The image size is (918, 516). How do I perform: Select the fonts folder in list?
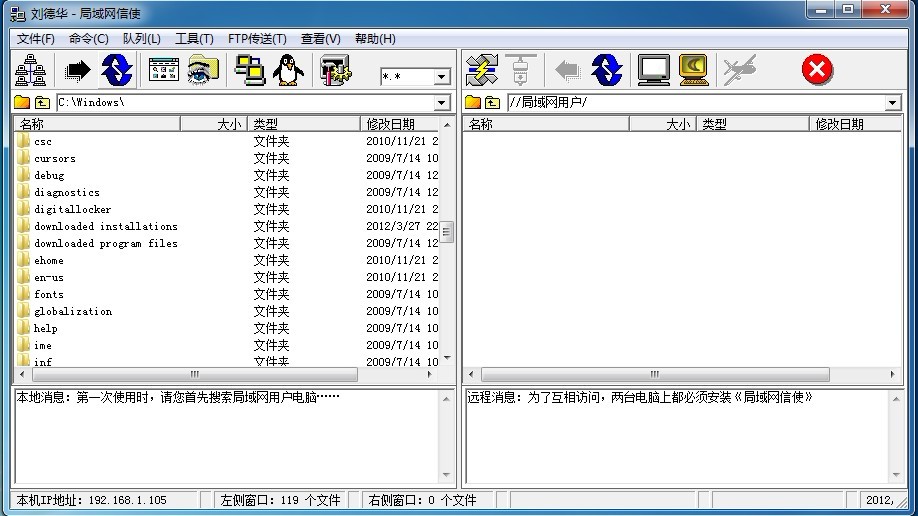tap(49, 294)
